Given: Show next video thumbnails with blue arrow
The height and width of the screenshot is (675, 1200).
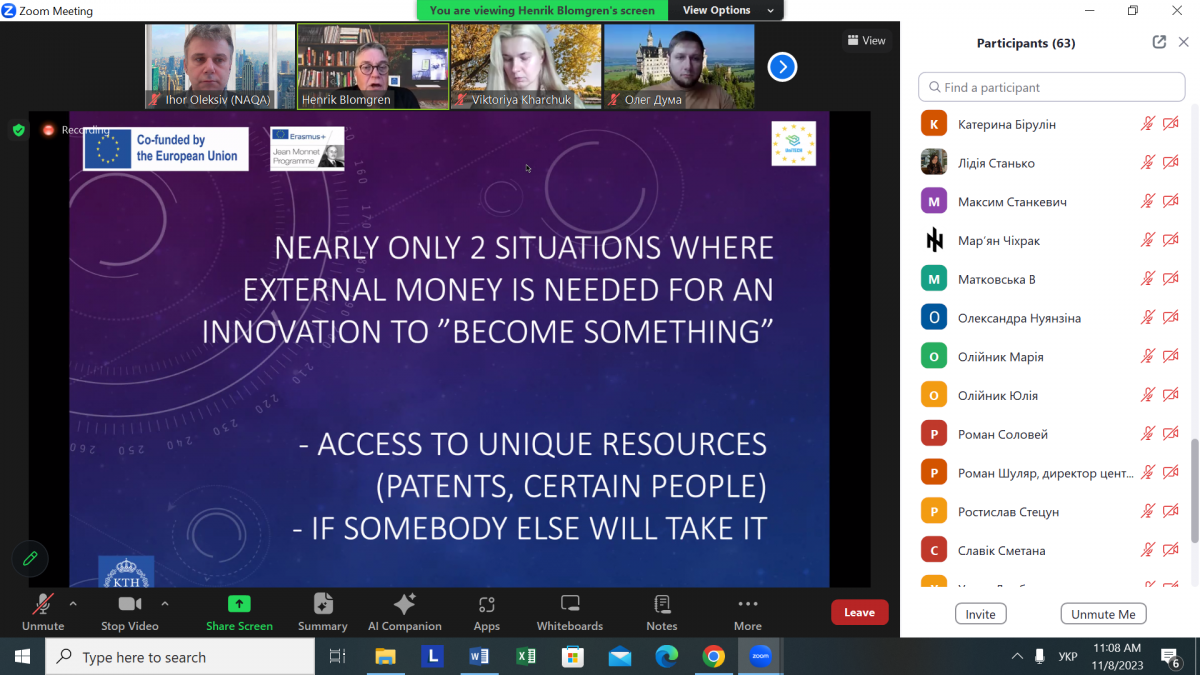Looking at the screenshot, I should [x=782, y=67].
